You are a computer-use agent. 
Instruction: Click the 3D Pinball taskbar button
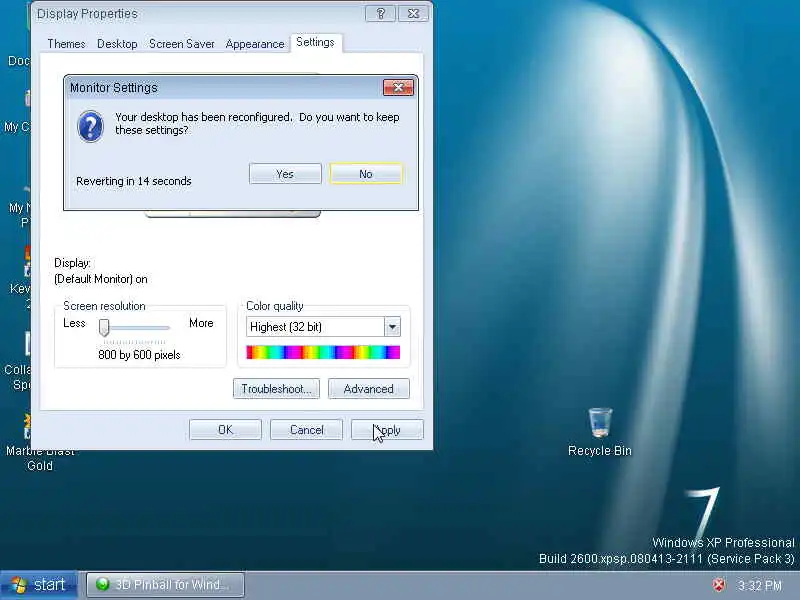click(x=165, y=585)
